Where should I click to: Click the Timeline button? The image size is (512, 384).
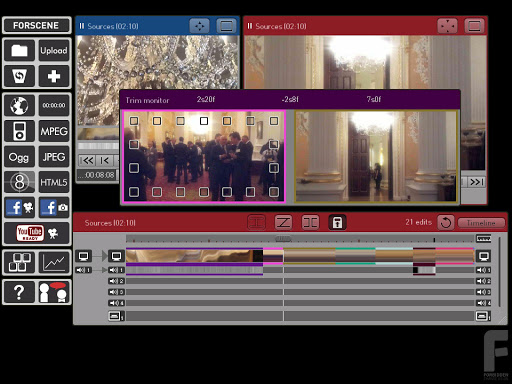481,223
